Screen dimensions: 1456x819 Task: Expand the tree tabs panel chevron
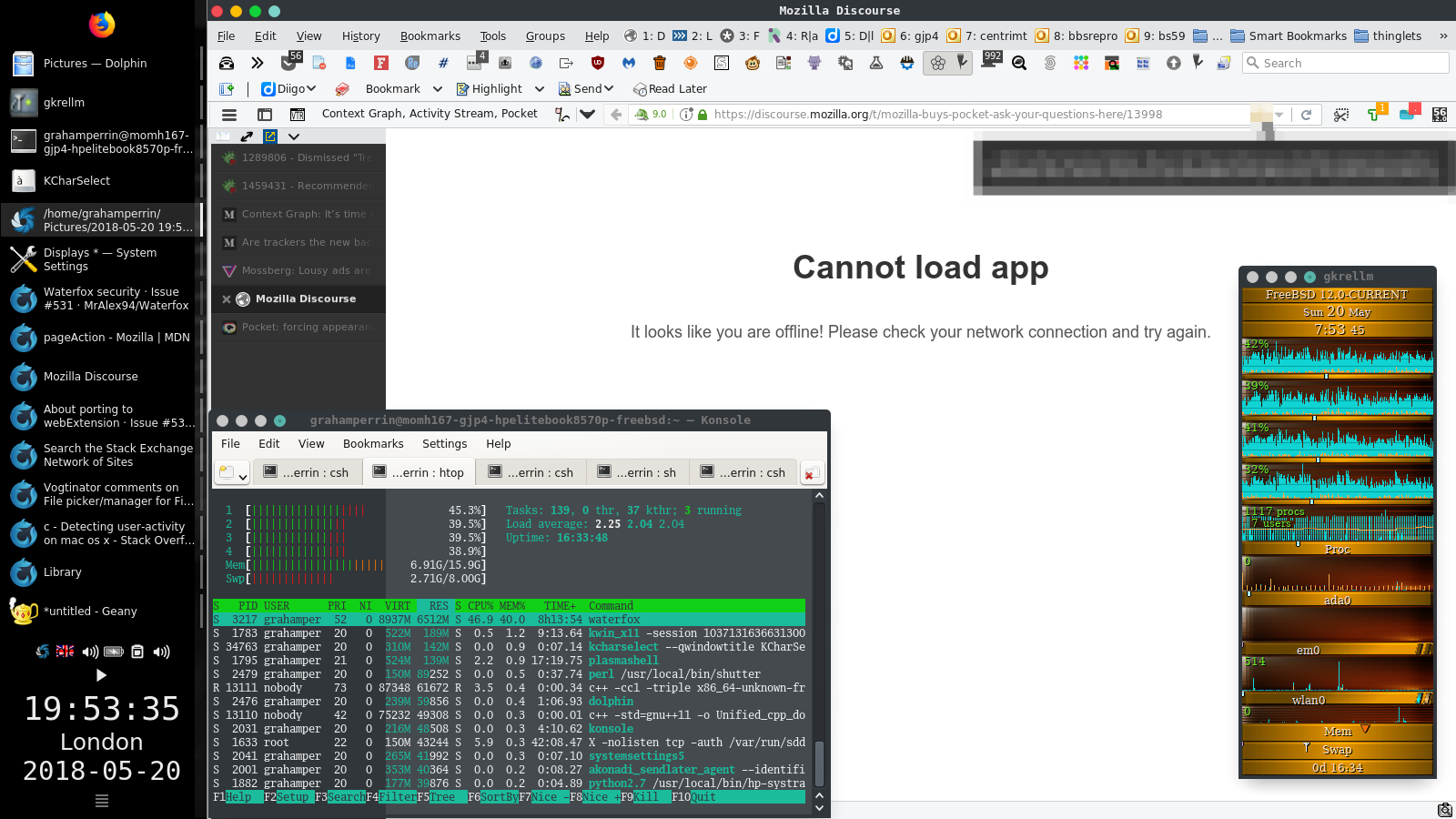click(294, 136)
